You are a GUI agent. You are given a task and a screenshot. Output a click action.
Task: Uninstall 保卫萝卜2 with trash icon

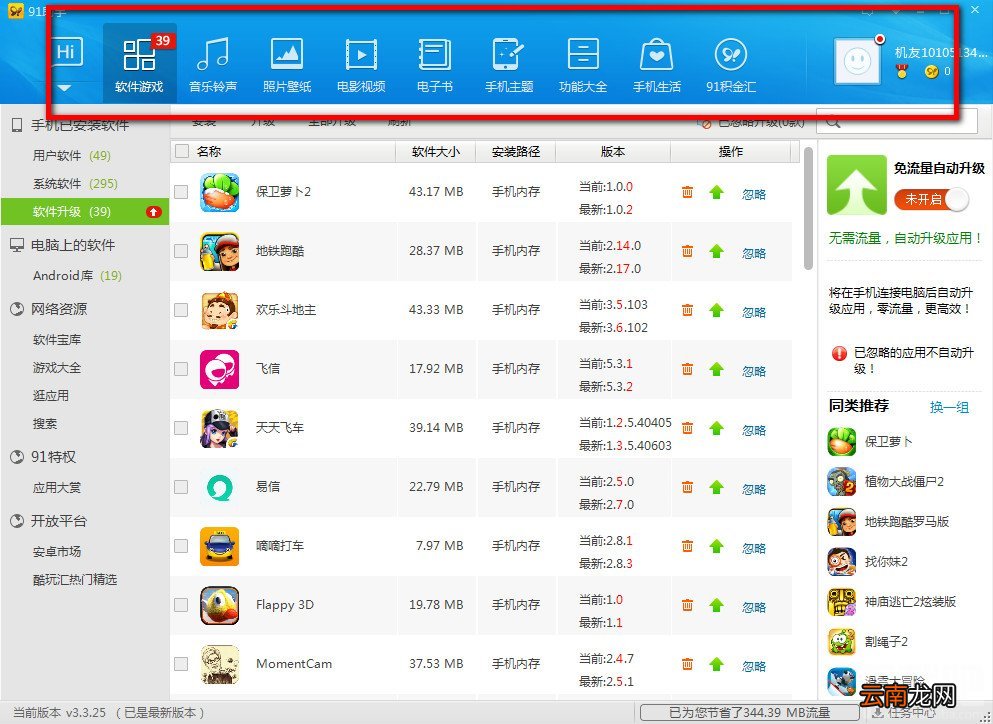(687, 192)
